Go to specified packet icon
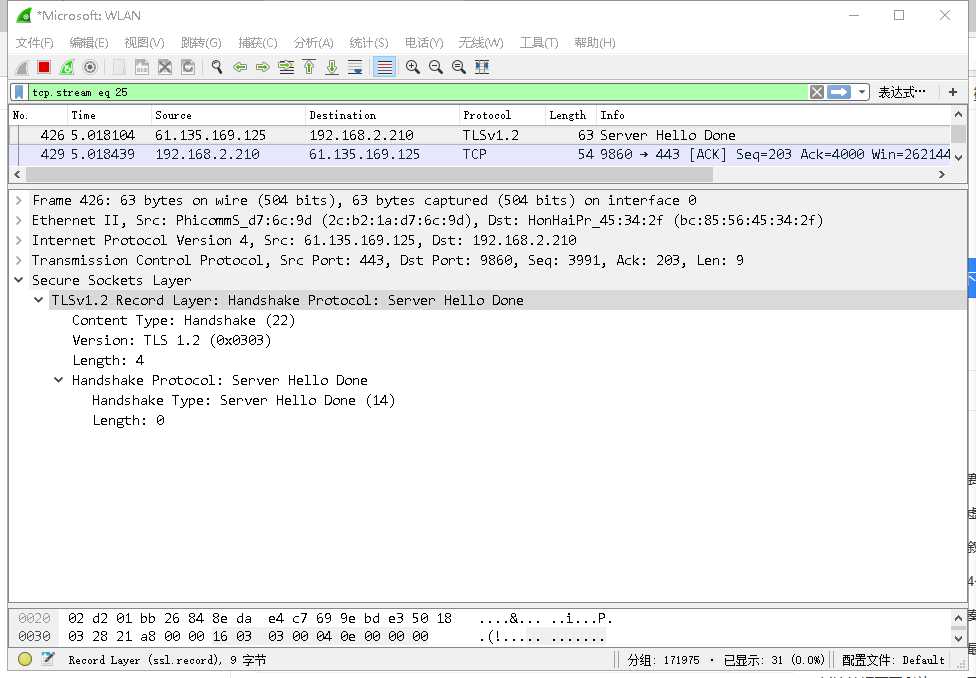 [286, 67]
